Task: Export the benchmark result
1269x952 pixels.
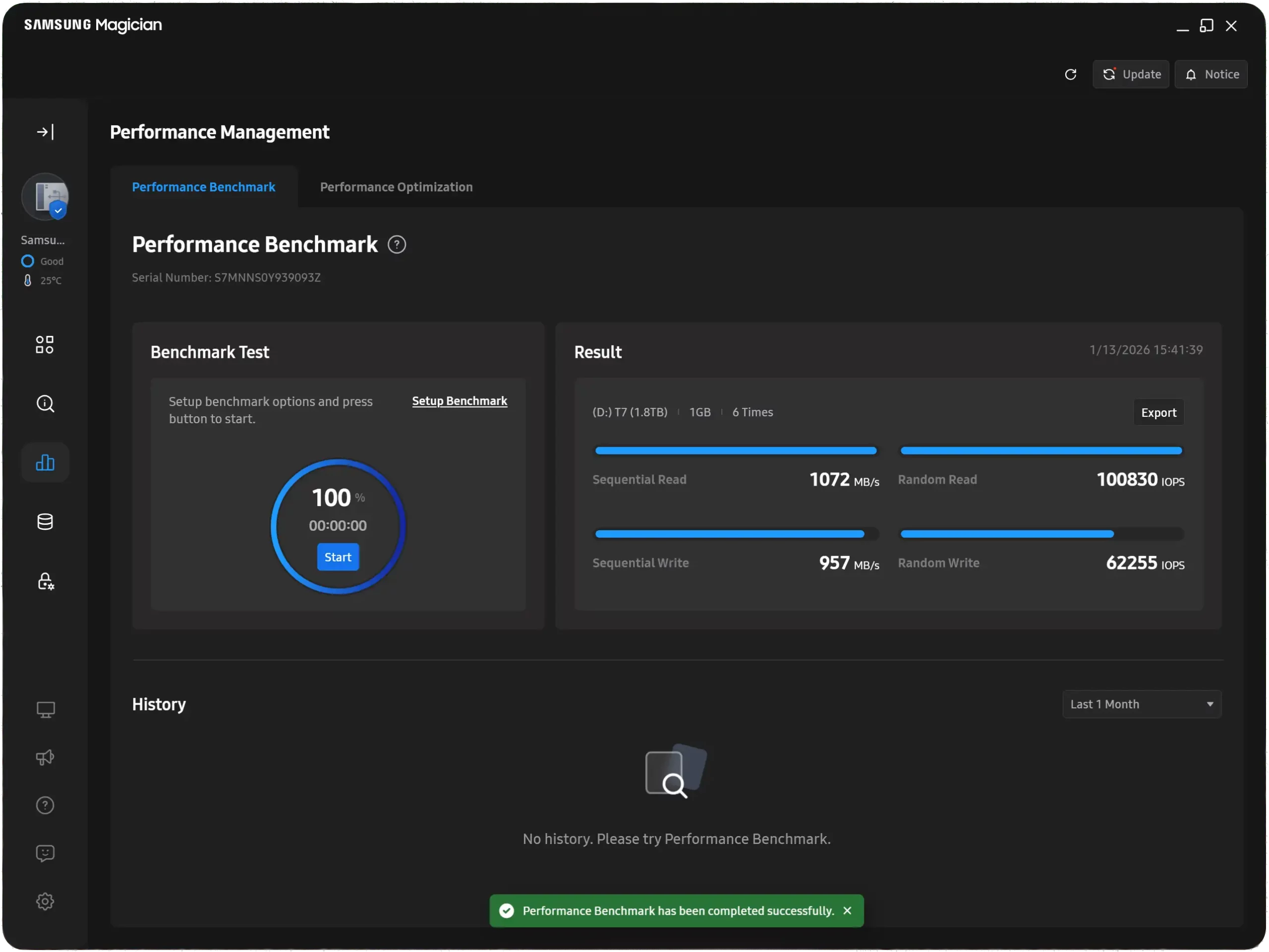Action: click(1158, 412)
